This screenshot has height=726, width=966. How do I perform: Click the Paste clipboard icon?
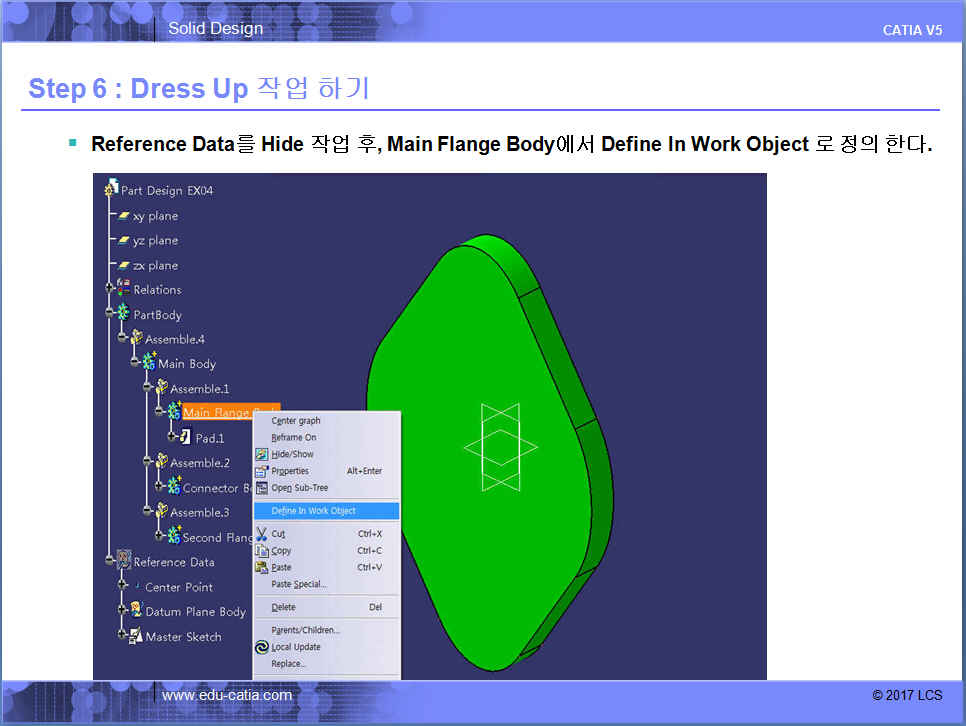[x=262, y=568]
